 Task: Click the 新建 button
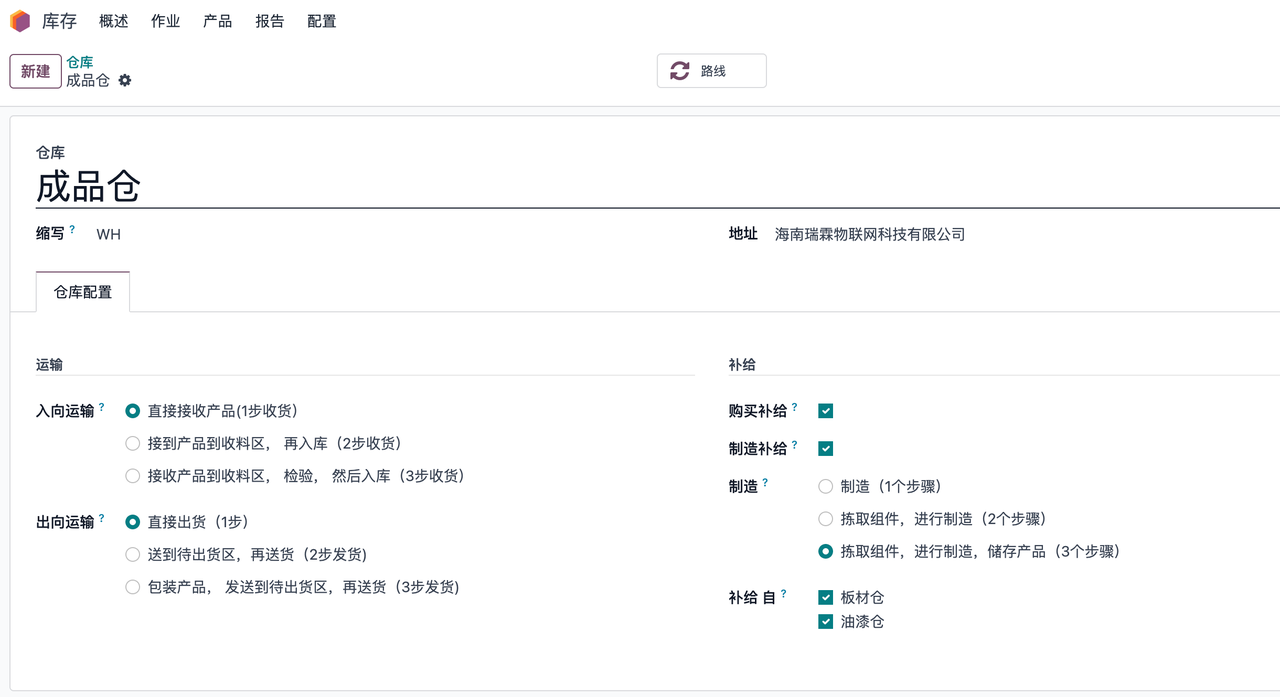point(36,71)
